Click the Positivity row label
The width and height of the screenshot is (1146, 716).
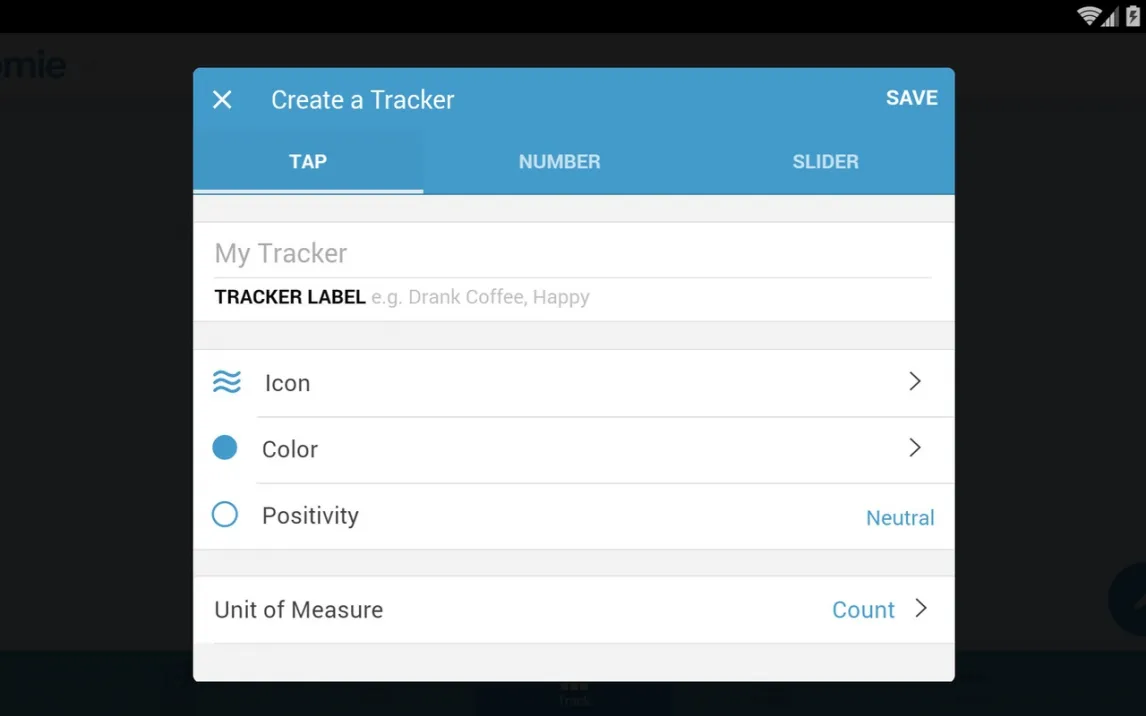click(310, 516)
